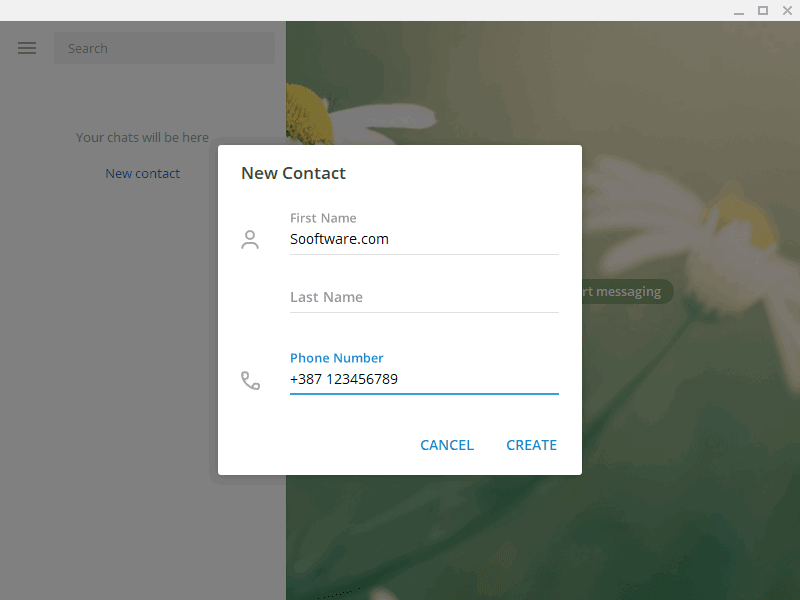Click the +387 phone number text
The width and height of the screenshot is (800, 600).
pyautogui.click(x=343, y=379)
